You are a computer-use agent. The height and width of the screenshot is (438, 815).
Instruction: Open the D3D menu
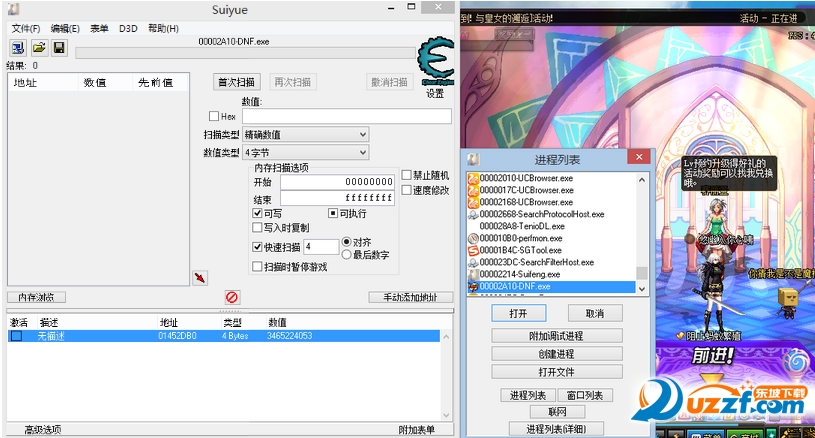point(128,29)
